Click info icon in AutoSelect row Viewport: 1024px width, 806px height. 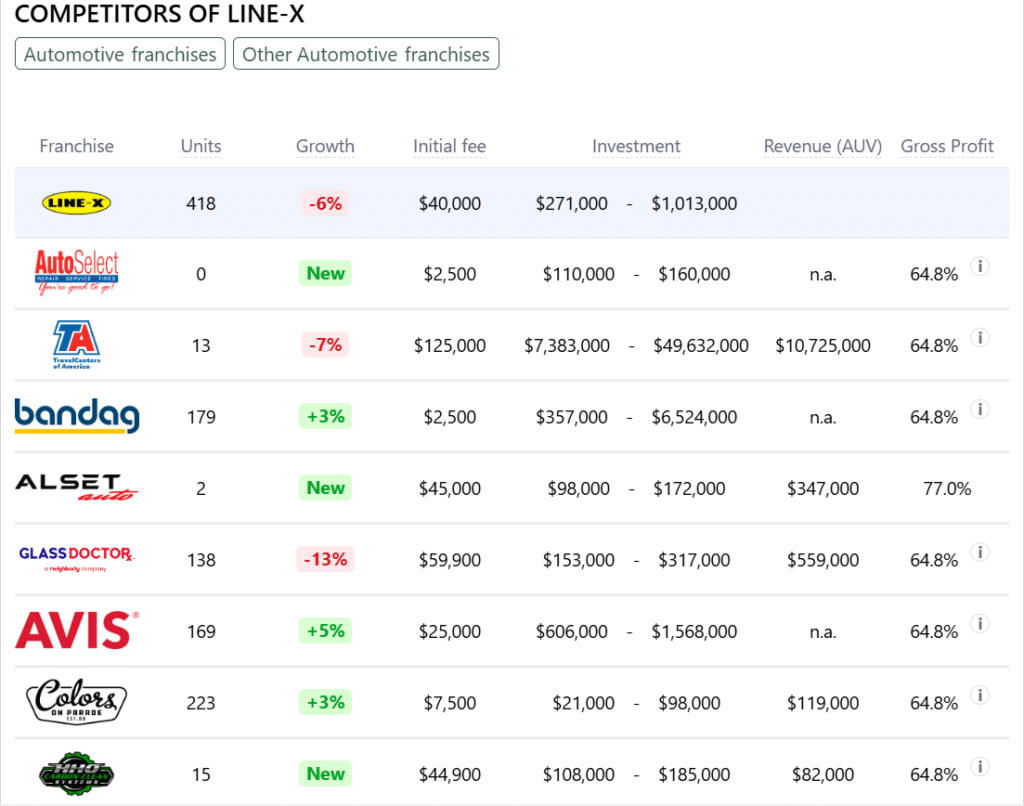(x=980, y=266)
